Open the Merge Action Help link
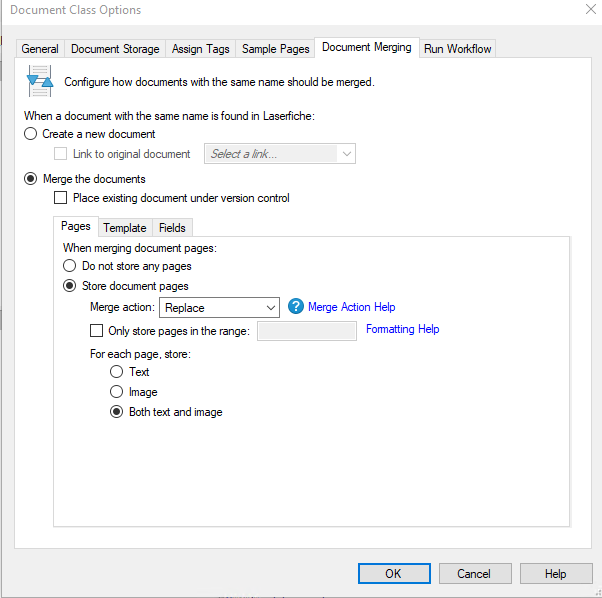 (352, 307)
